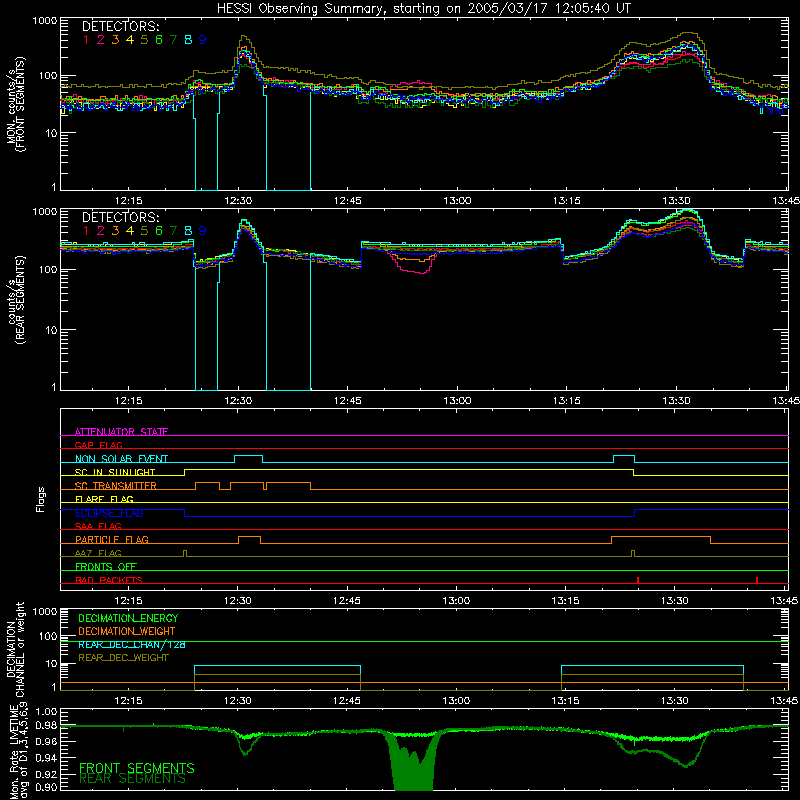Click the FRONT SEGMENTS livetime legend label
Viewport: 800px width, 800px height.
pos(137,768)
